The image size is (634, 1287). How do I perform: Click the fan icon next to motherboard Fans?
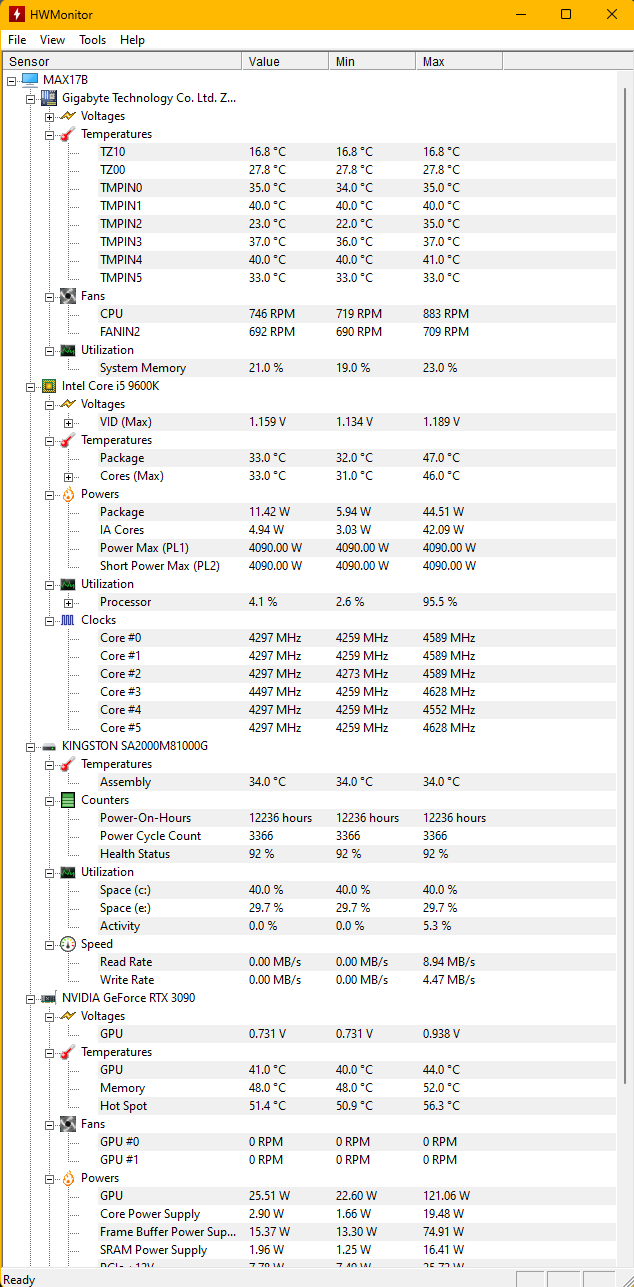coord(67,296)
